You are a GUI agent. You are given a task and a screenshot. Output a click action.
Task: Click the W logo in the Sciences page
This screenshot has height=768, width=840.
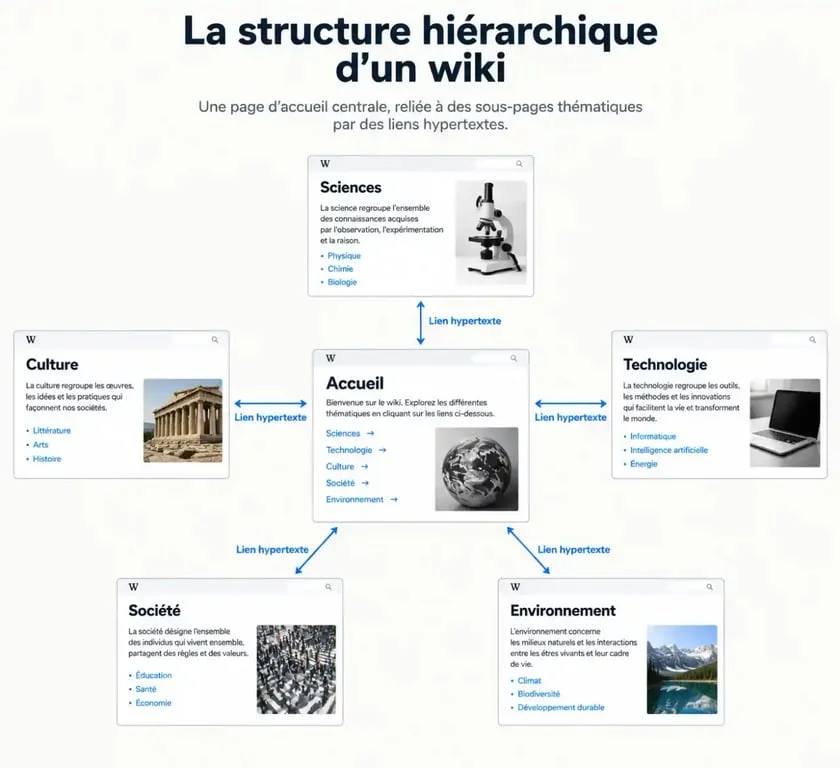(x=325, y=164)
